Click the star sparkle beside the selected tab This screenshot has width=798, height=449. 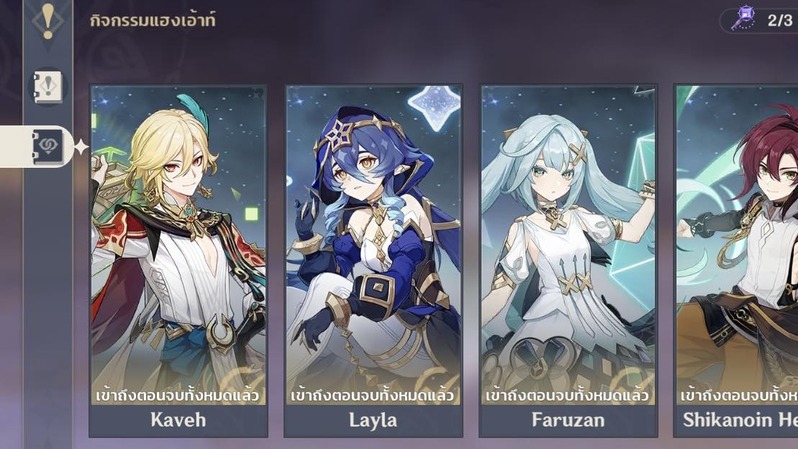coord(81,147)
